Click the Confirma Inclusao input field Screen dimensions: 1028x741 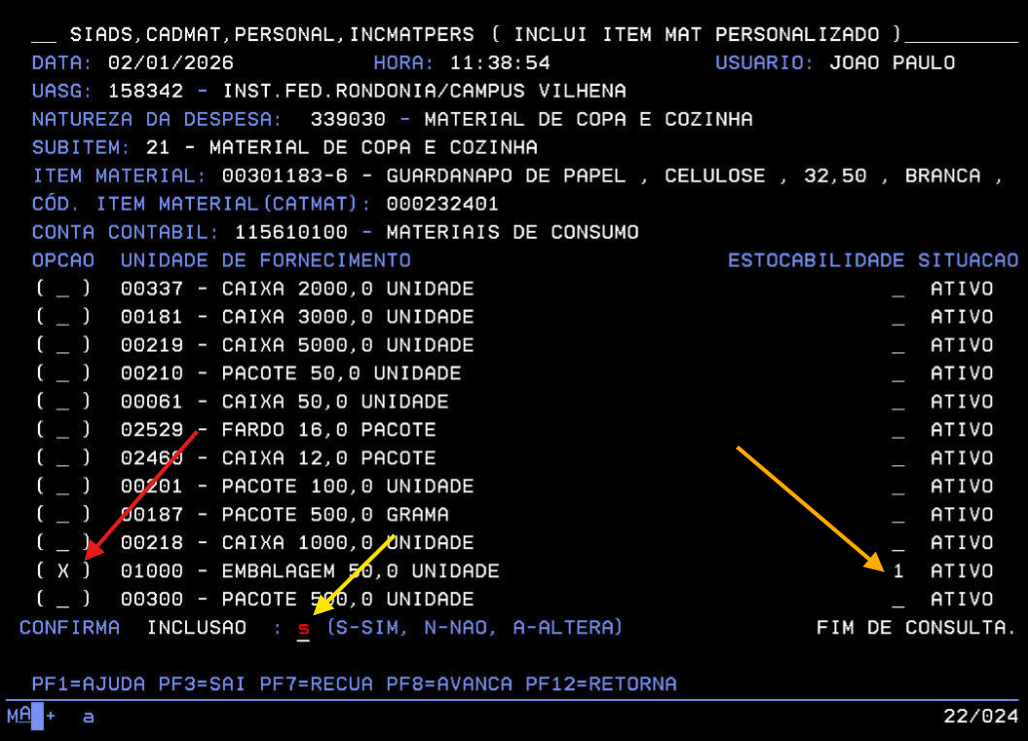click(x=303, y=628)
